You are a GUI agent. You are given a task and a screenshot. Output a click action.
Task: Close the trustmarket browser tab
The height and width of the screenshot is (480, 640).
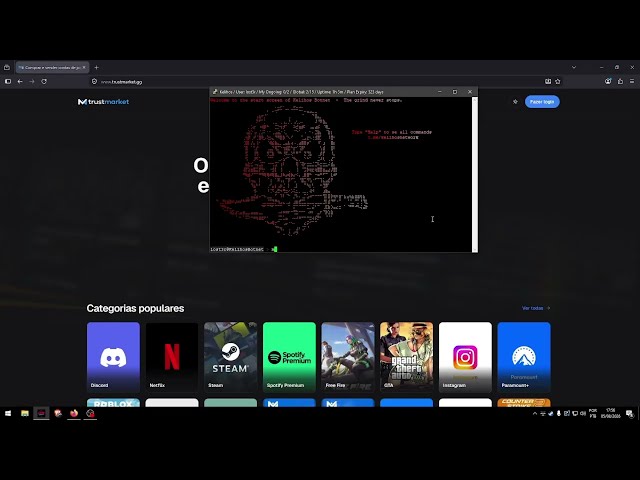(x=84, y=67)
